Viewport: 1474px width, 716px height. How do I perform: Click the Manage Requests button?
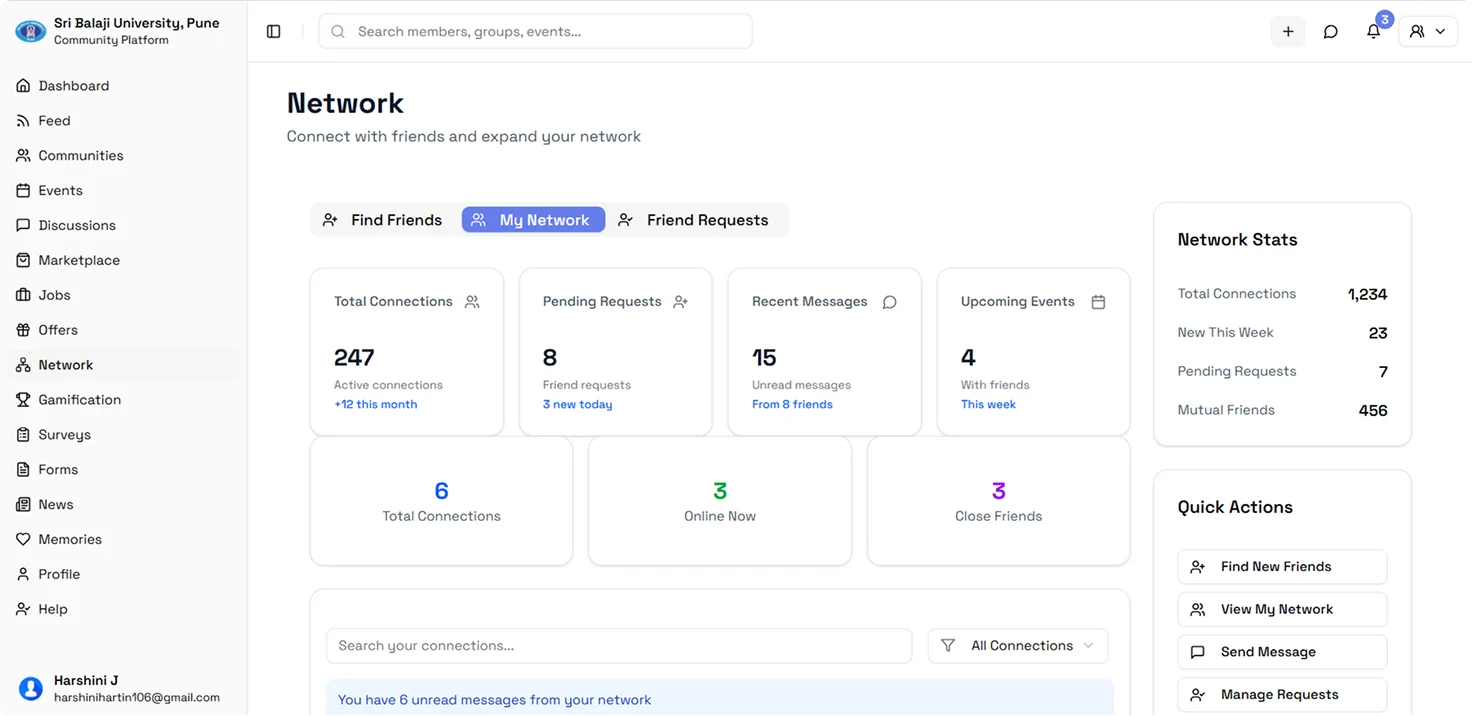pos(1282,695)
